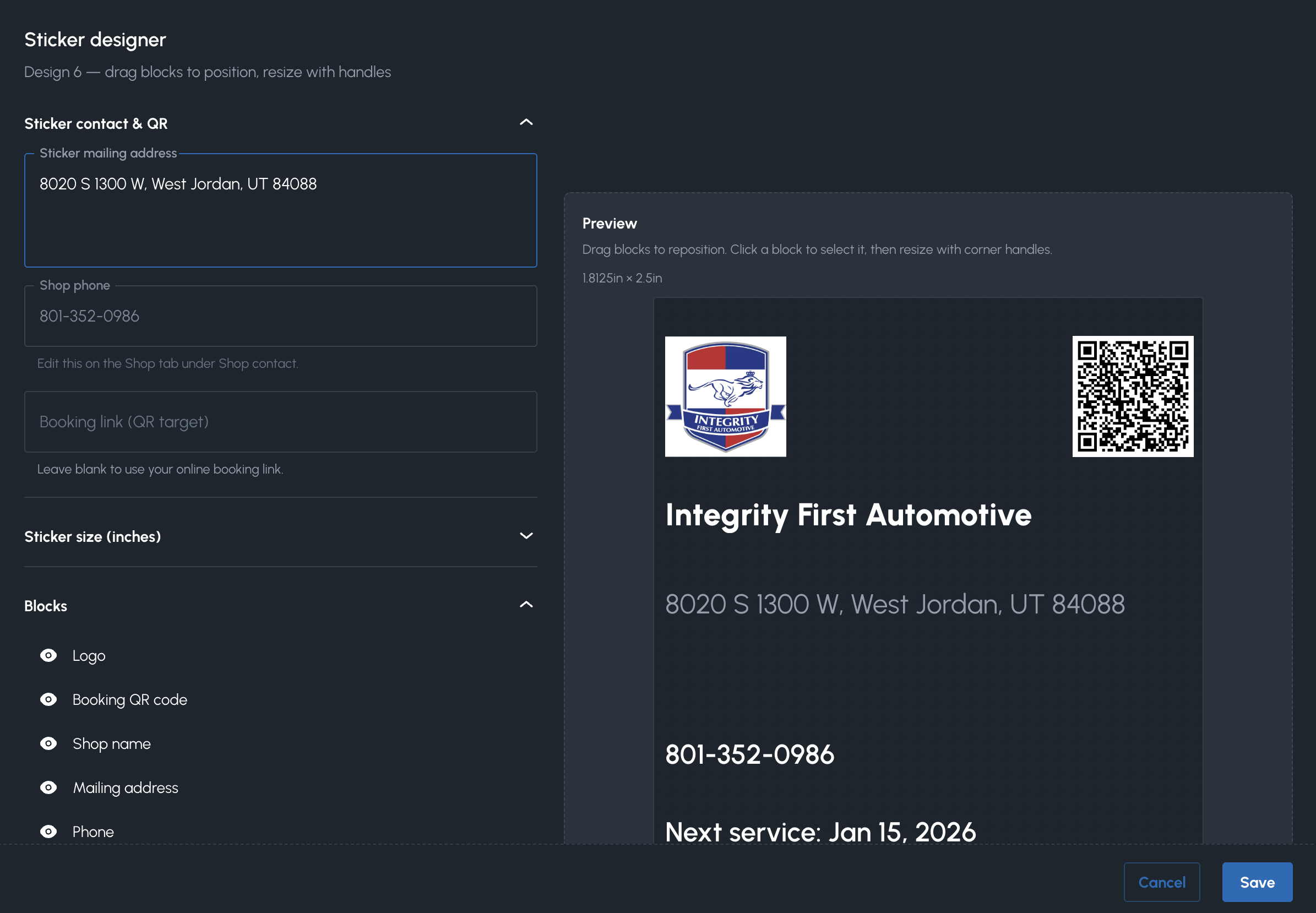
Task: Click the Phone row label
Action: (93, 832)
